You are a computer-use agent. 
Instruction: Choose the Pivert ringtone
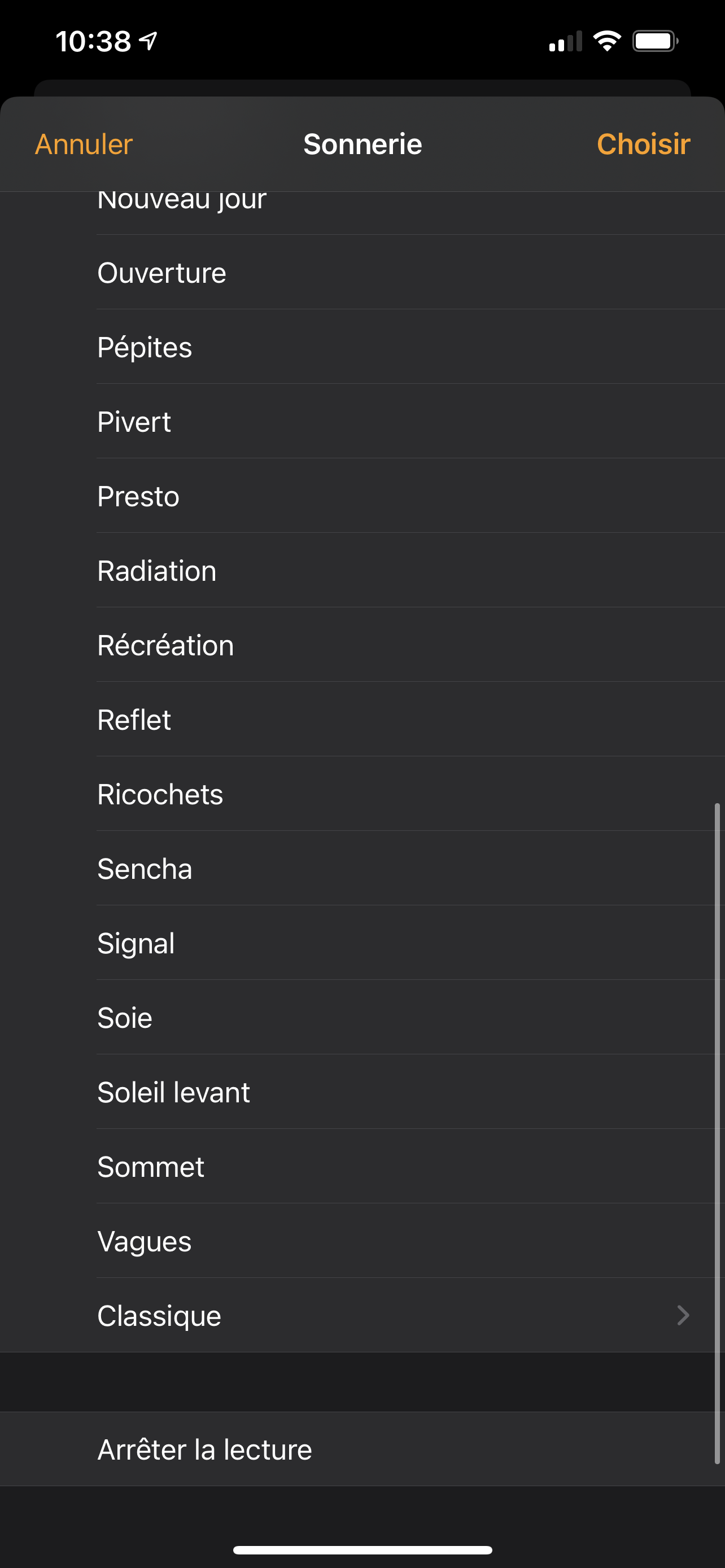tap(134, 422)
